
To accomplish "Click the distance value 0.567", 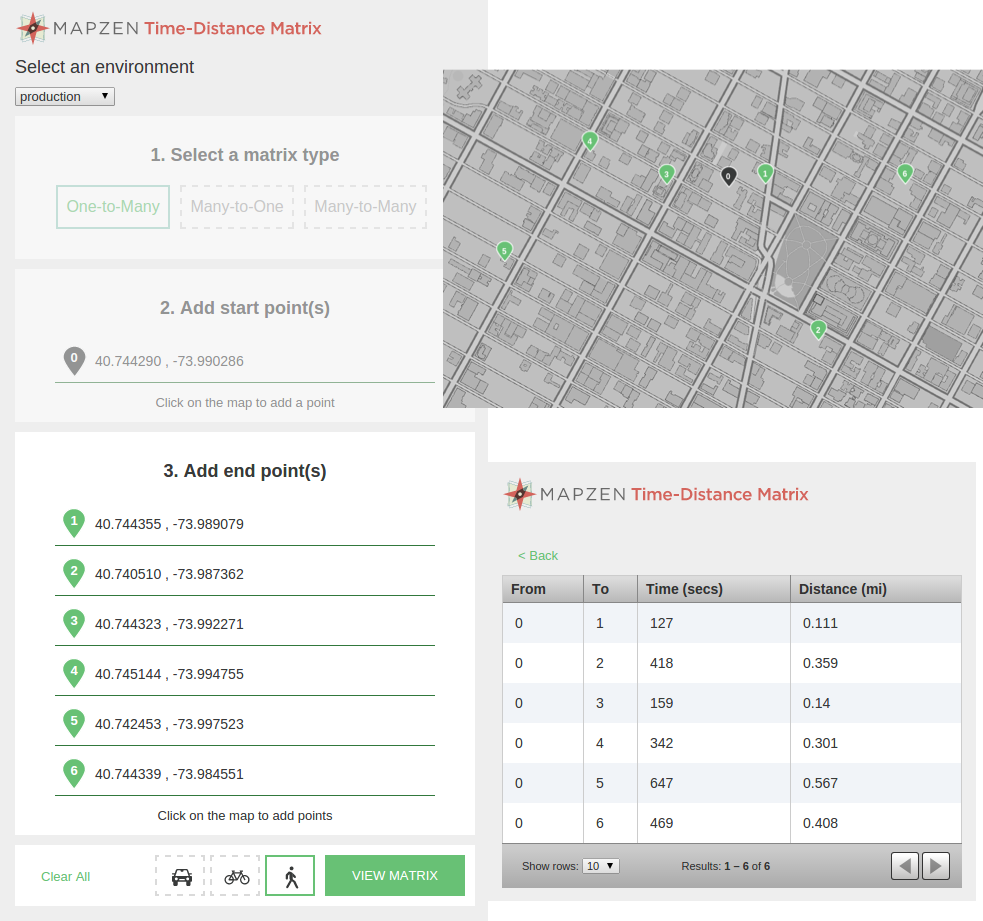I will 820,783.
